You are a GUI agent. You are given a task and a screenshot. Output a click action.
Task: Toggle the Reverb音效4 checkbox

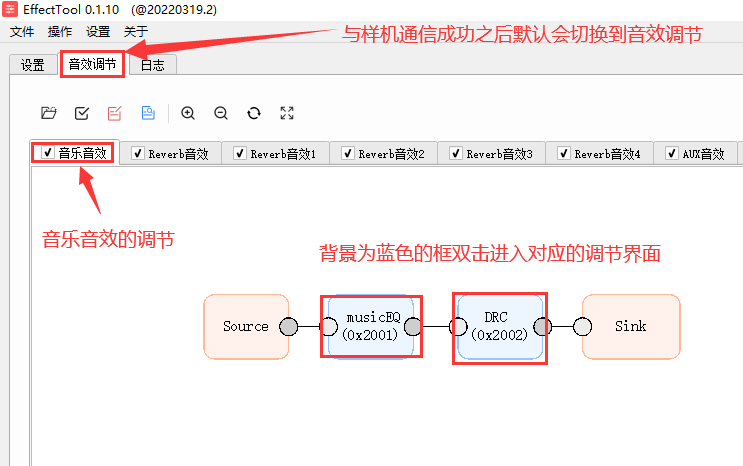click(564, 153)
